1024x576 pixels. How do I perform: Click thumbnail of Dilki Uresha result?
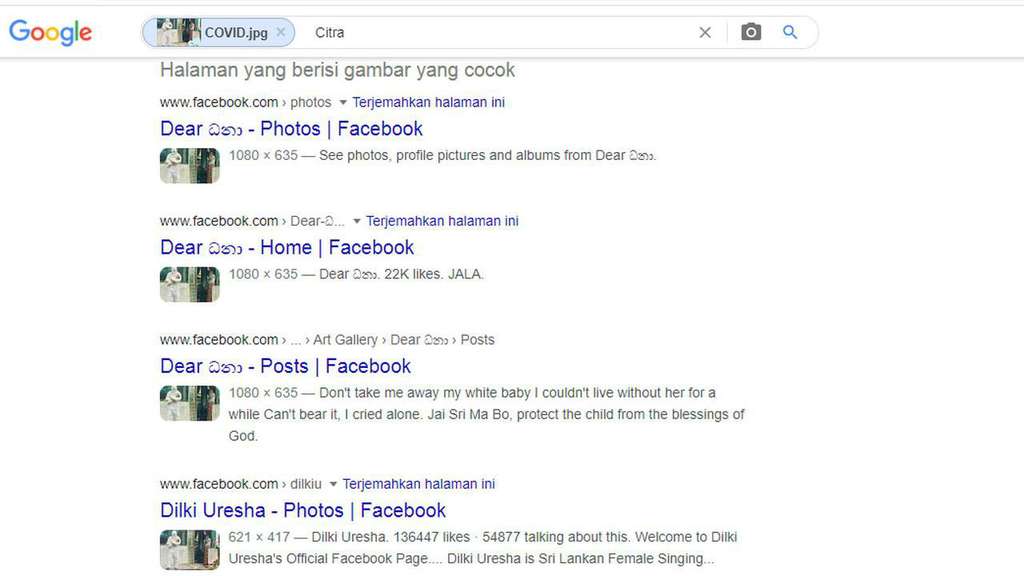click(189, 550)
